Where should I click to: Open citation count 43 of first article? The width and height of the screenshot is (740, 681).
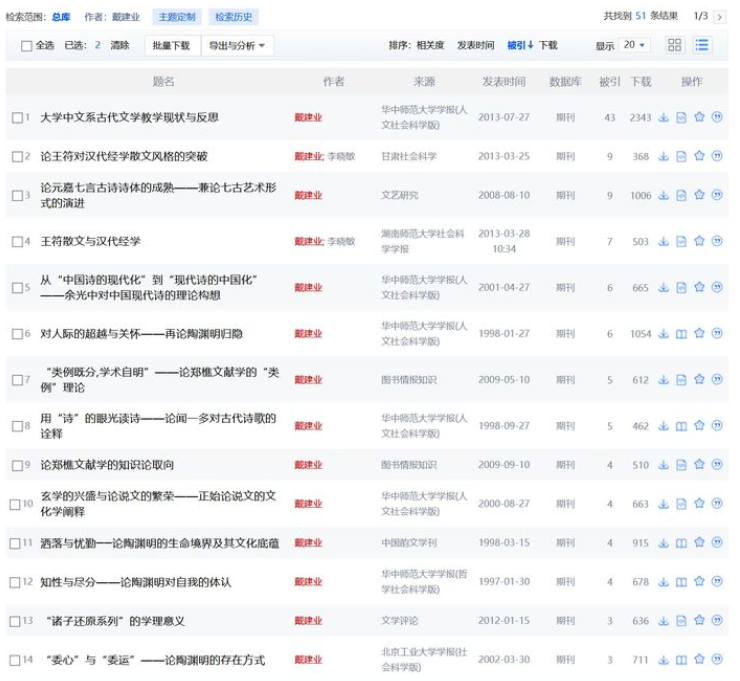point(610,118)
